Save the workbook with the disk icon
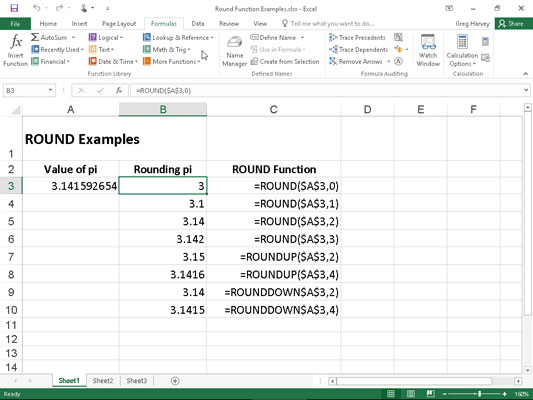 [14, 8]
